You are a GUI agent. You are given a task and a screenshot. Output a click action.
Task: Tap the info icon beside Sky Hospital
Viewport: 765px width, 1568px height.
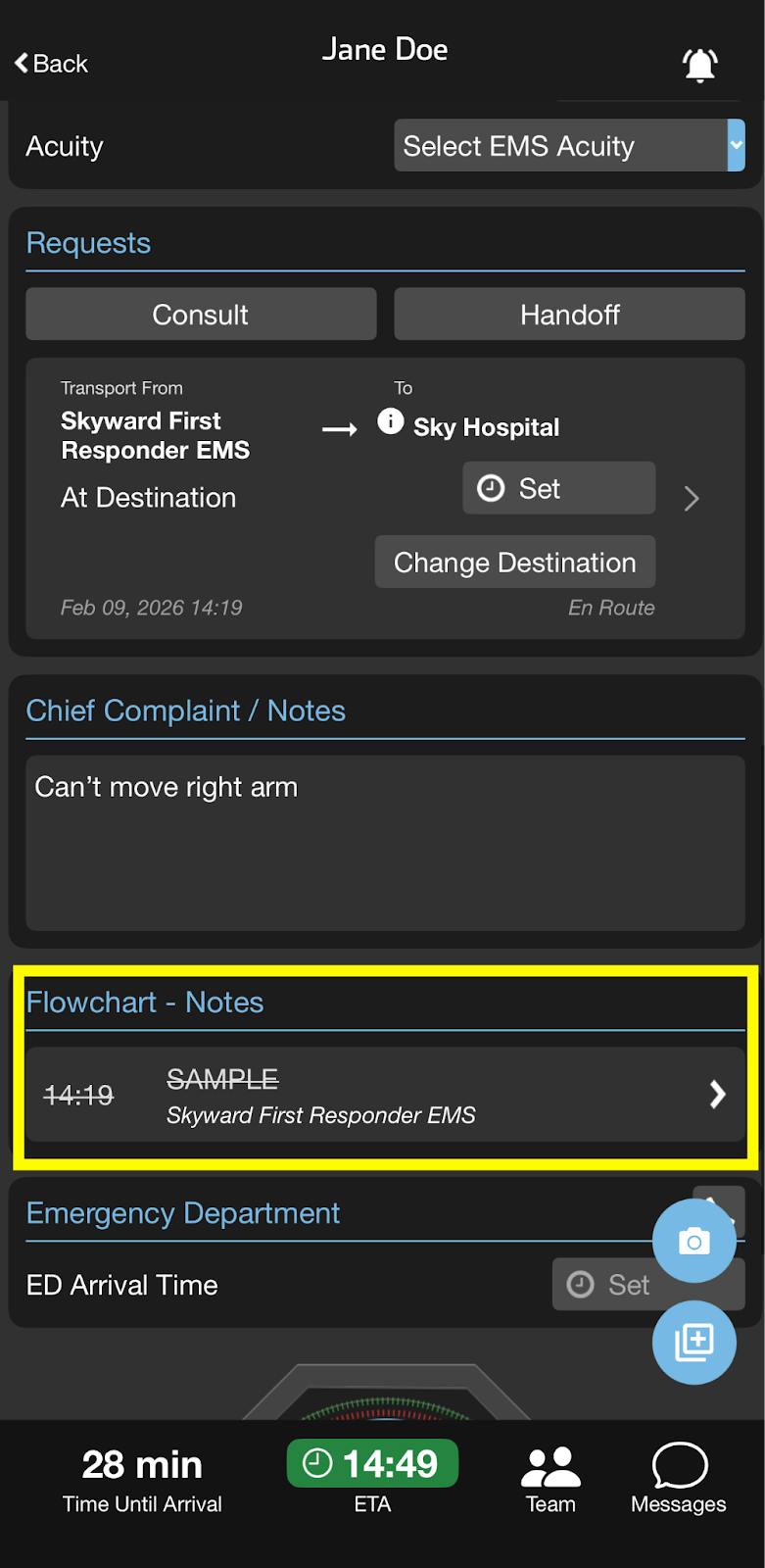tap(391, 421)
